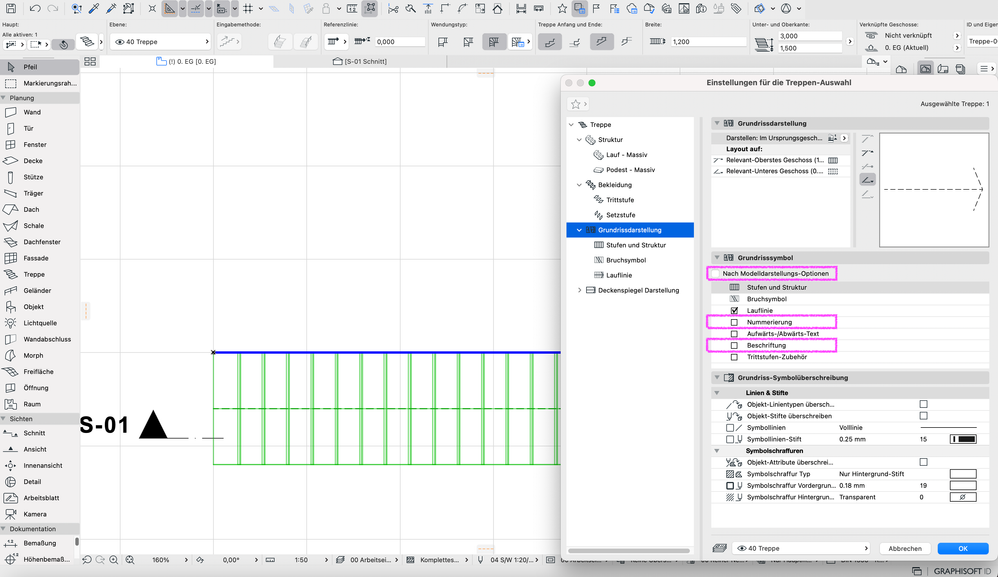
Task: Click the Abbrechen button
Action: click(904, 548)
